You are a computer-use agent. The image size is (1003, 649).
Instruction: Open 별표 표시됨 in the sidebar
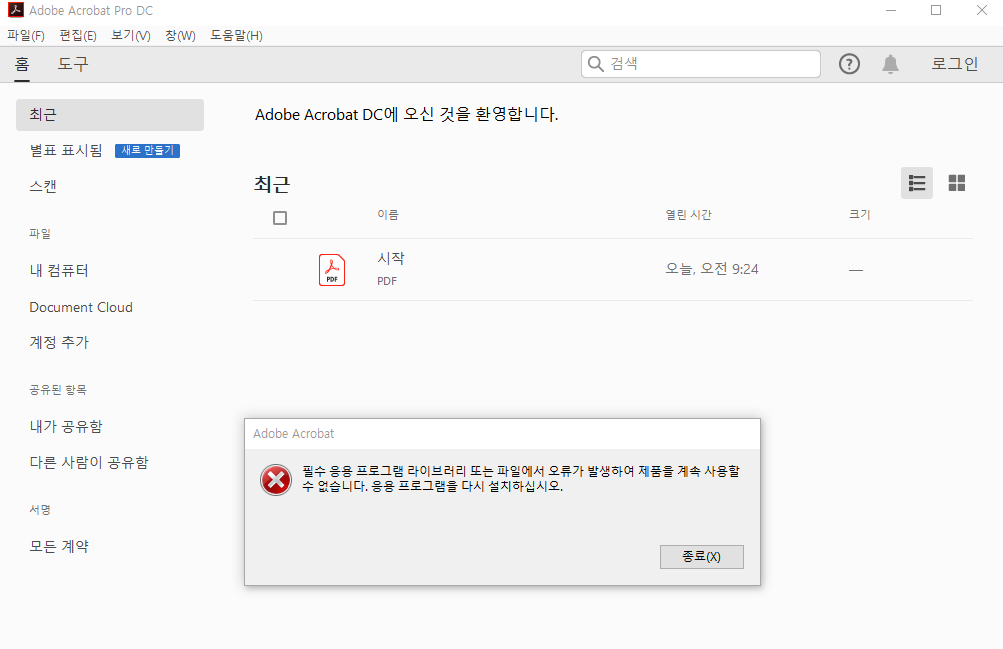click(x=66, y=150)
